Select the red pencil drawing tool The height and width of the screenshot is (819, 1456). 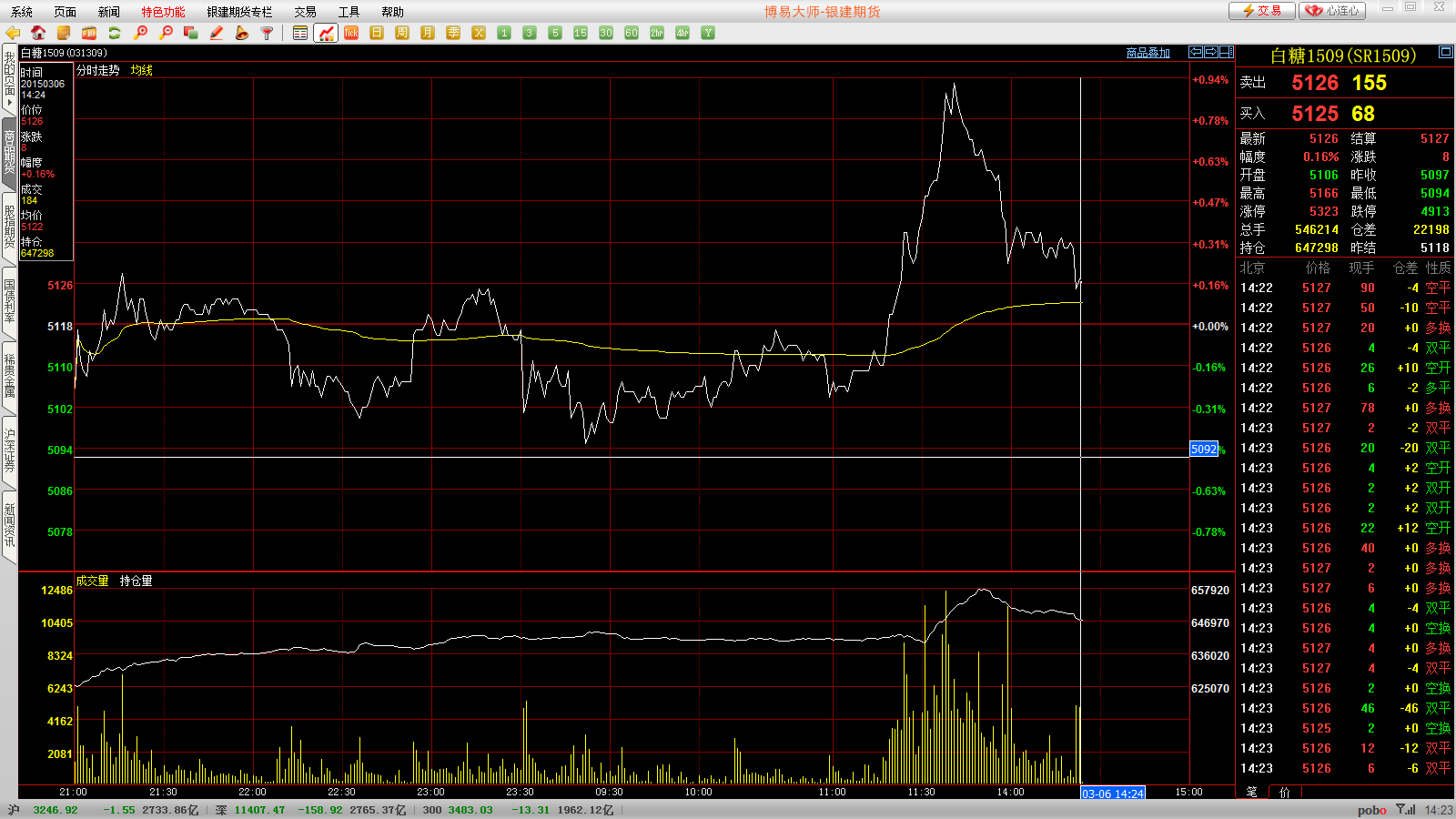point(217,33)
